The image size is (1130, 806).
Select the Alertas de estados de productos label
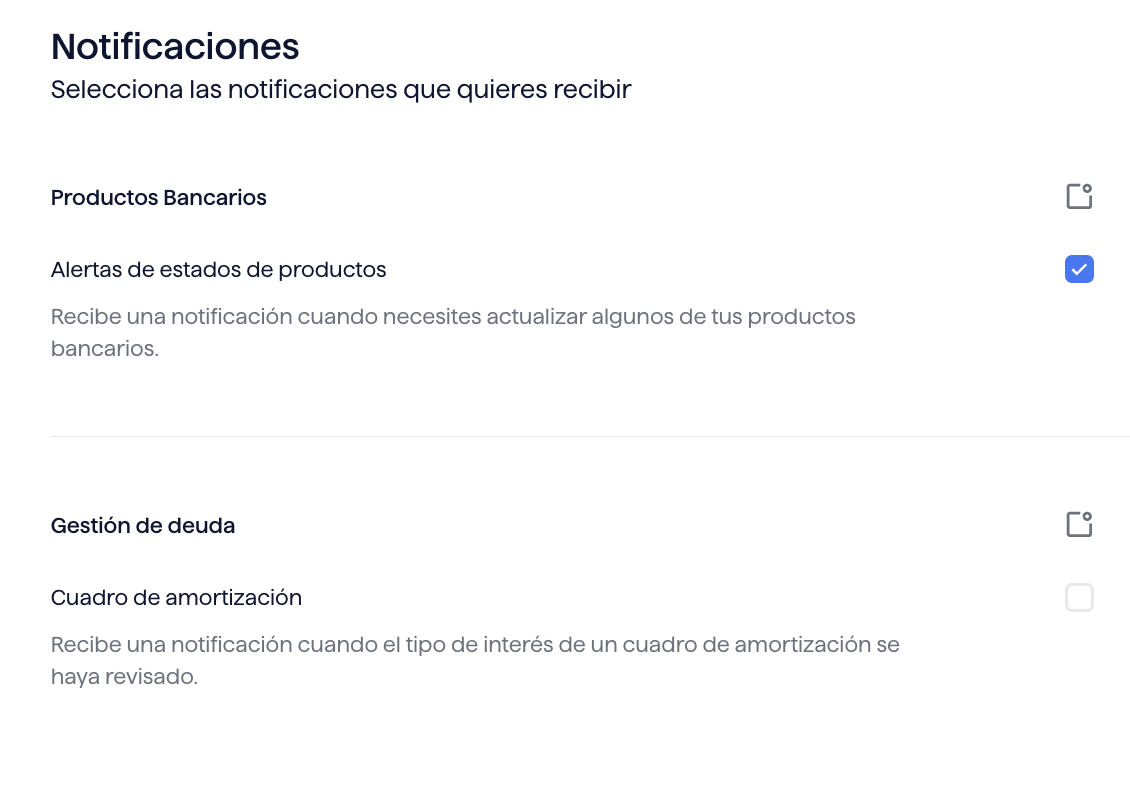[218, 270]
